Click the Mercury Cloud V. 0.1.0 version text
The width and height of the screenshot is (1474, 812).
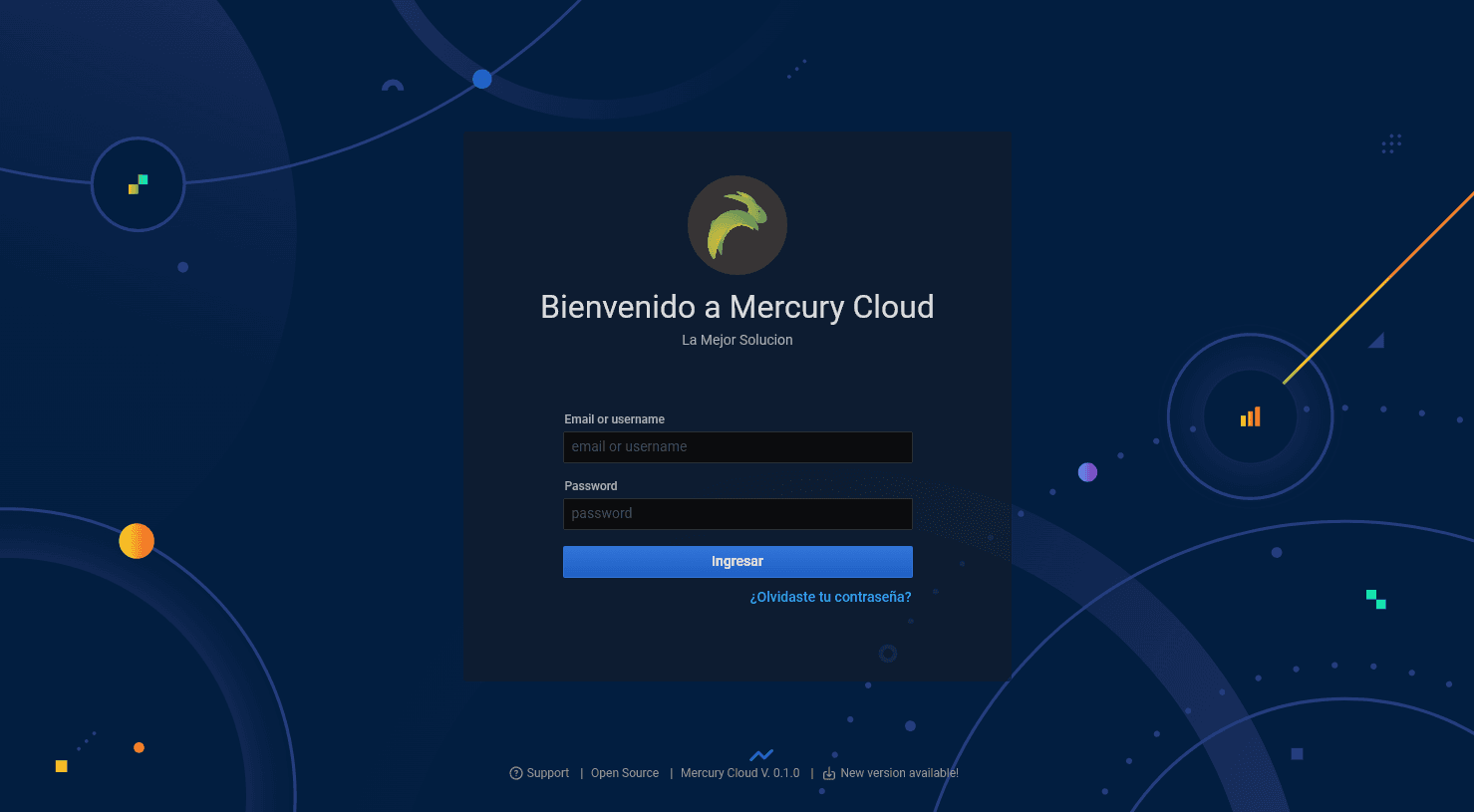click(x=739, y=772)
